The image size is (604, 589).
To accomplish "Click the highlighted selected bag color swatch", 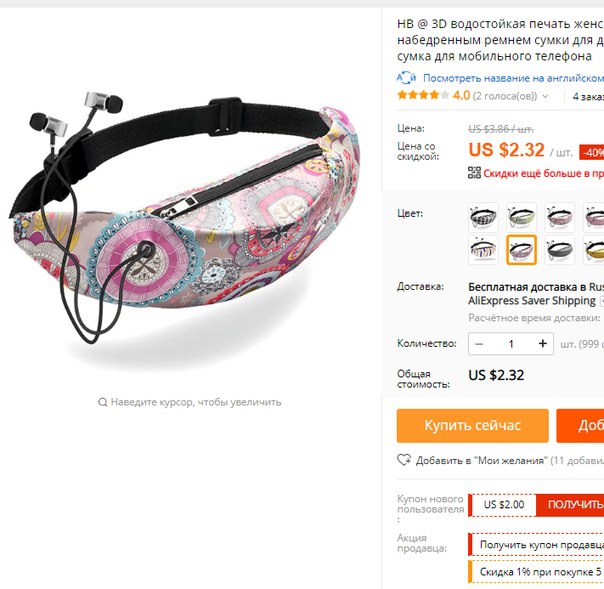I will [x=521, y=250].
